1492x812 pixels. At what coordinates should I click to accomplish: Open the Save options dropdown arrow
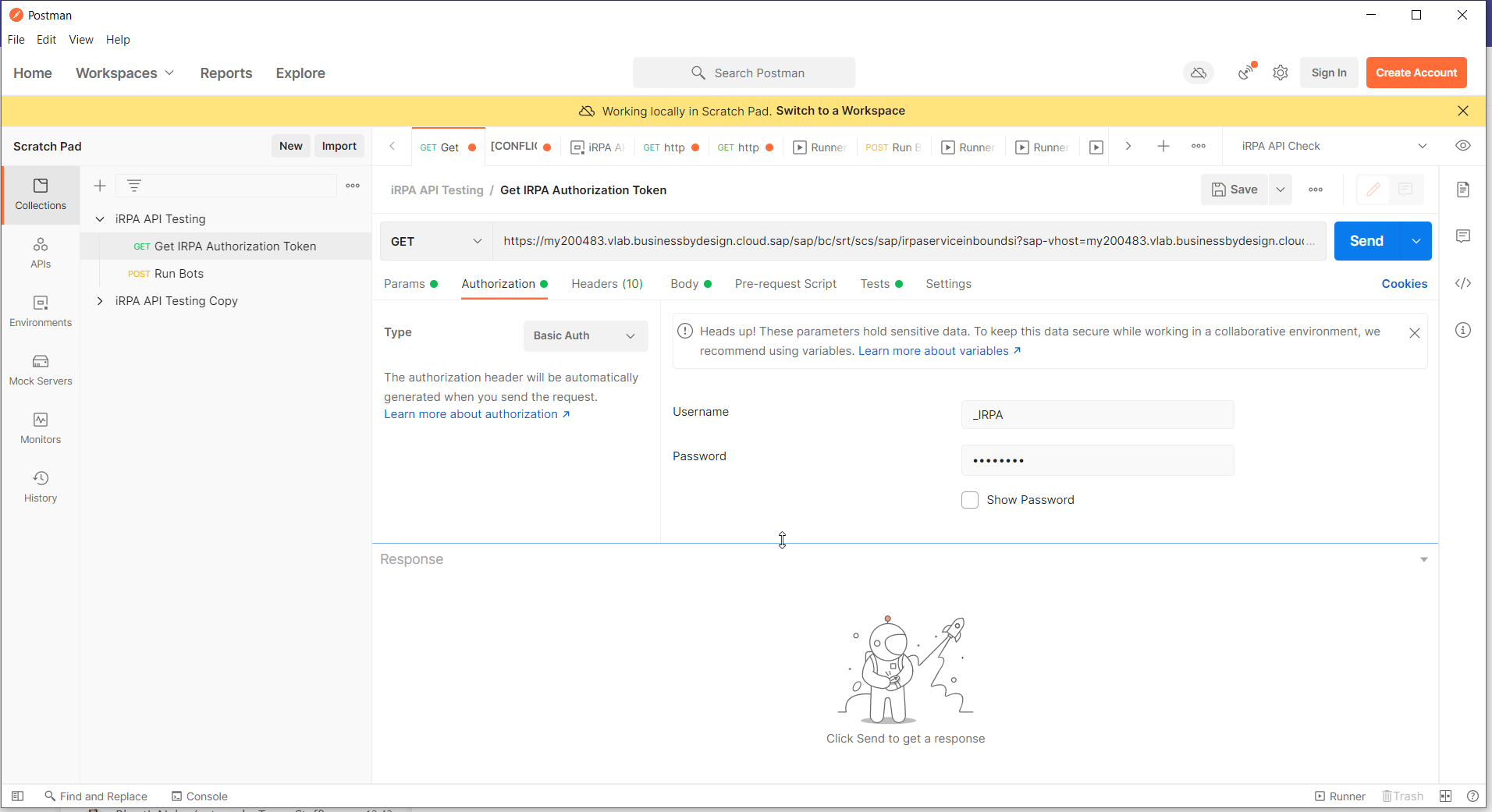pyautogui.click(x=1280, y=190)
